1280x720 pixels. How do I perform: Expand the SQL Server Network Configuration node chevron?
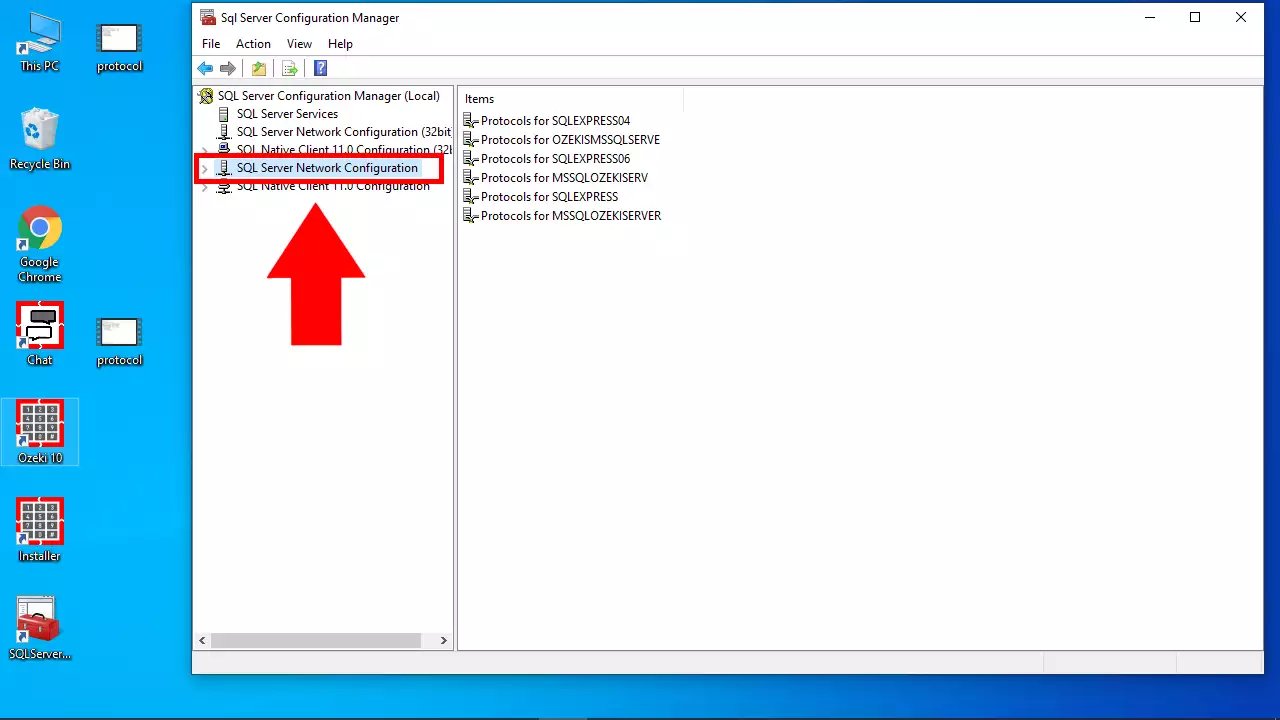click(205, 168)
